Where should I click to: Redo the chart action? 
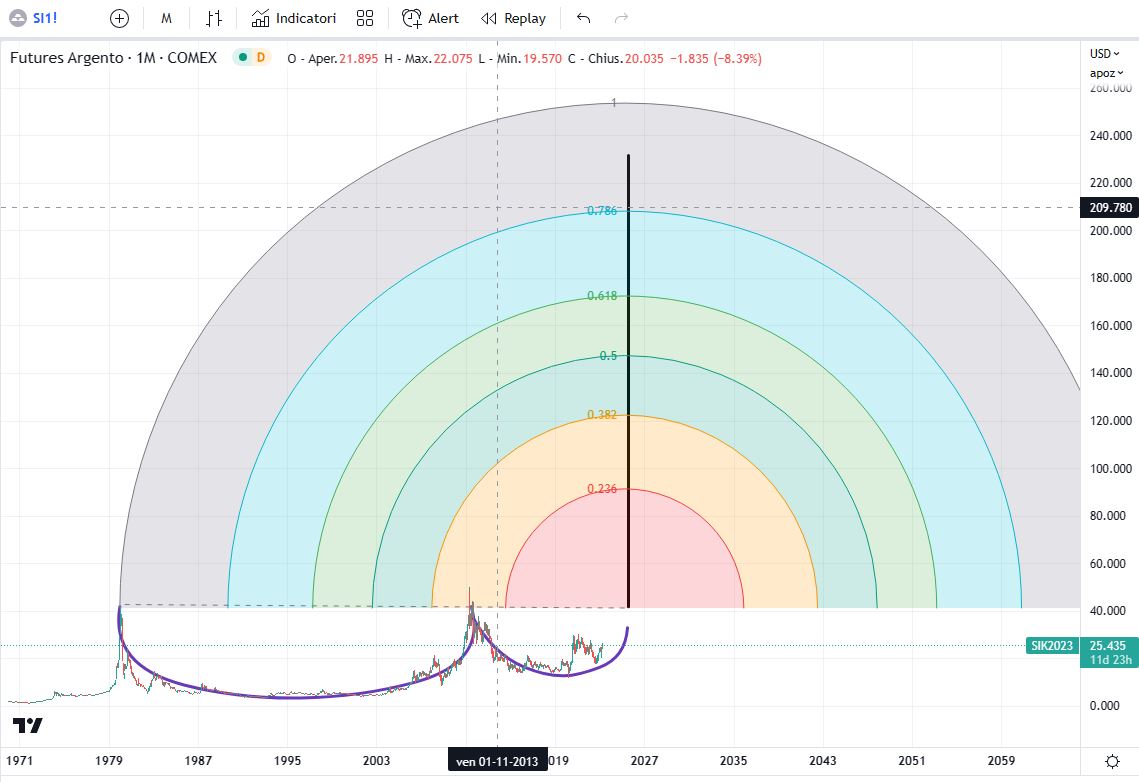[621, 18]
